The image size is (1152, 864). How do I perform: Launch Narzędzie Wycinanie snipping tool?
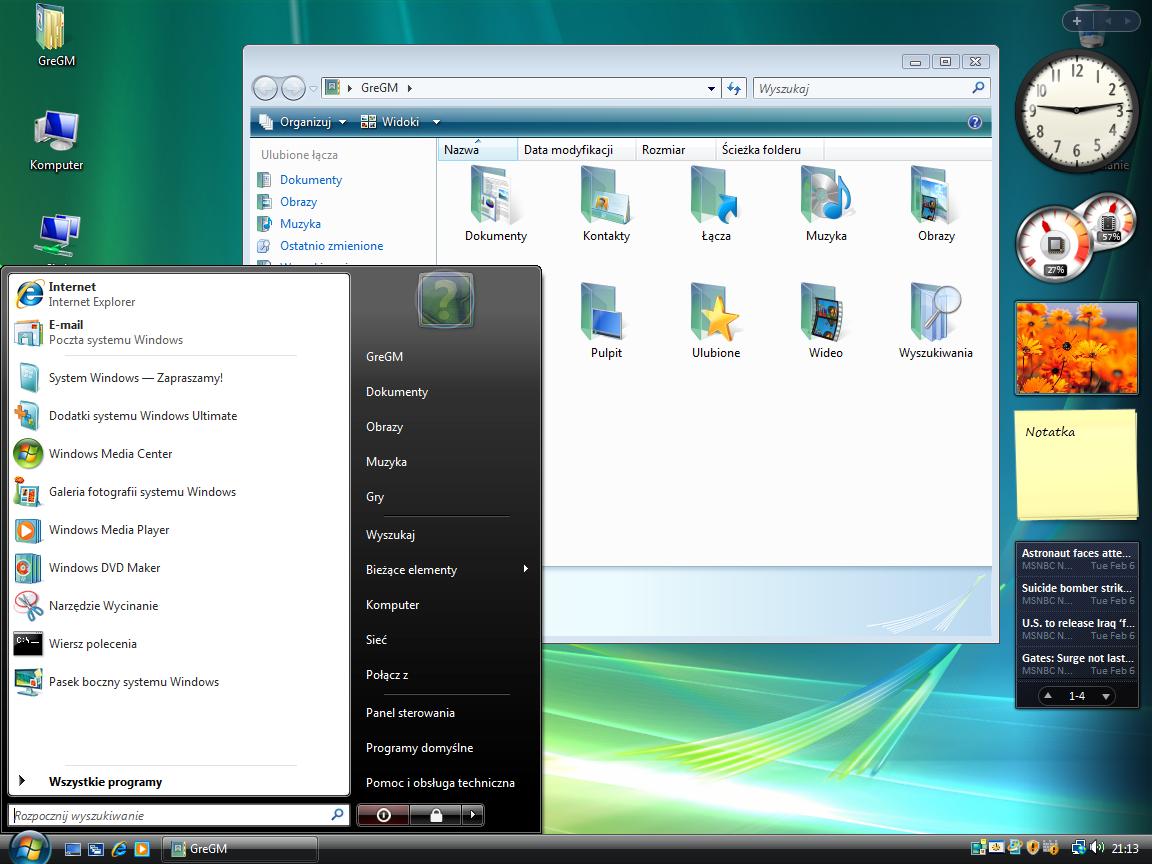click(179, 606)
